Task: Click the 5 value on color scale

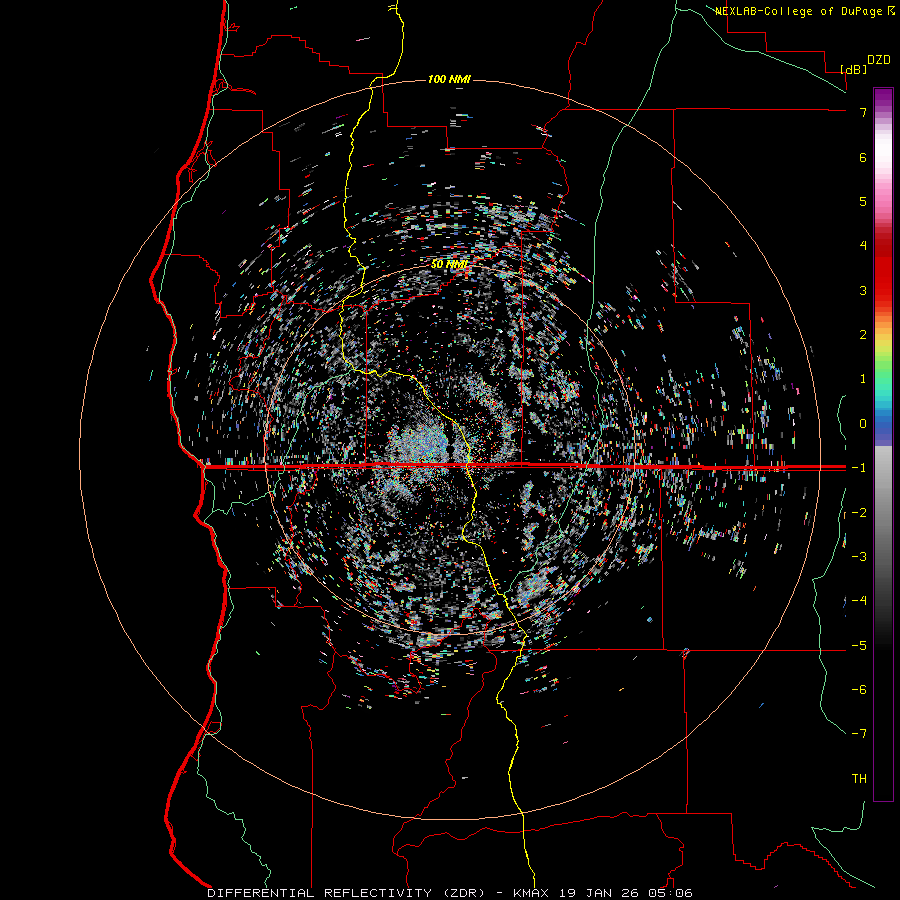Action: (863, 201)
